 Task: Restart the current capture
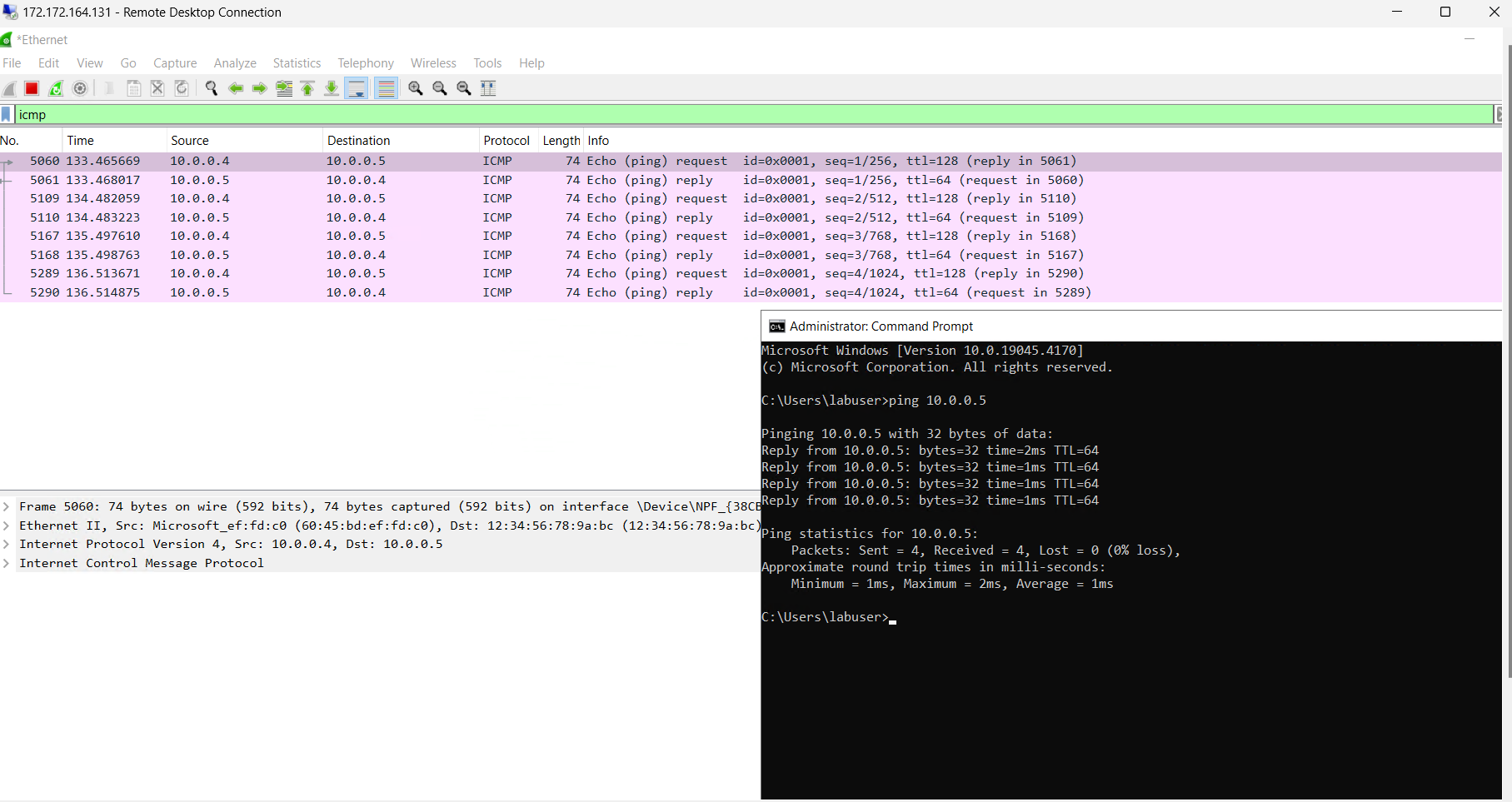(56, 88)
